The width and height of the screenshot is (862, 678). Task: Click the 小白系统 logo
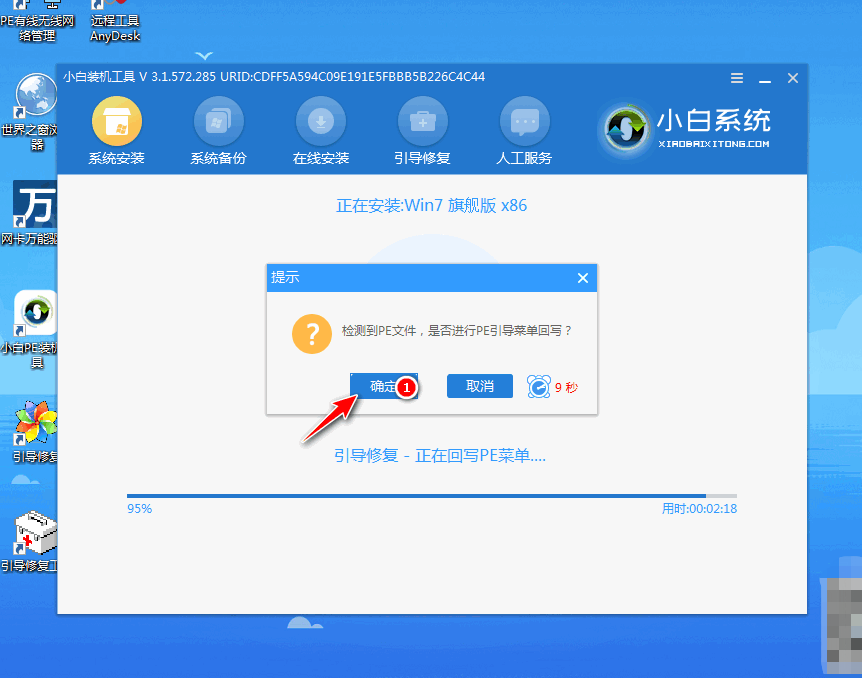(x=687, y=128)
